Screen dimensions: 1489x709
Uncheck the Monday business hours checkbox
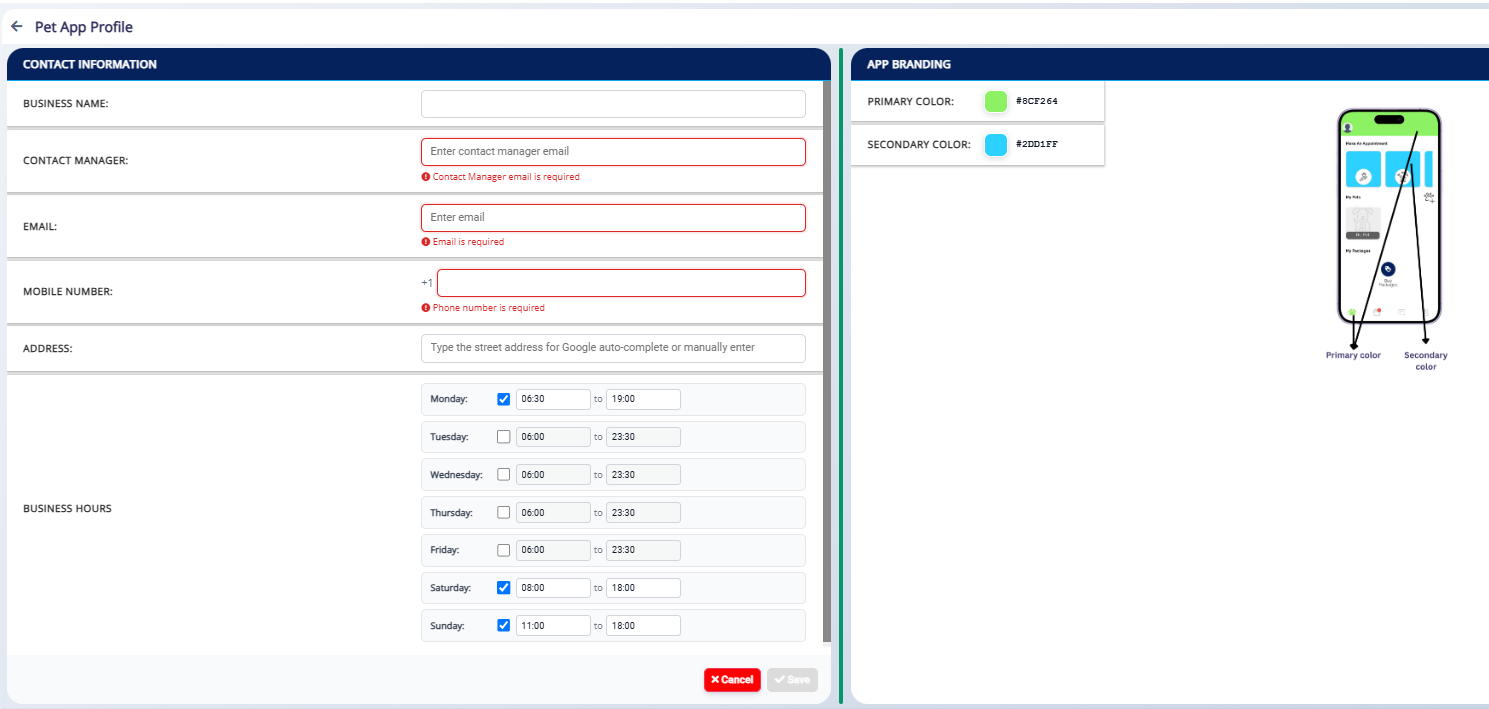coord(504,399)
